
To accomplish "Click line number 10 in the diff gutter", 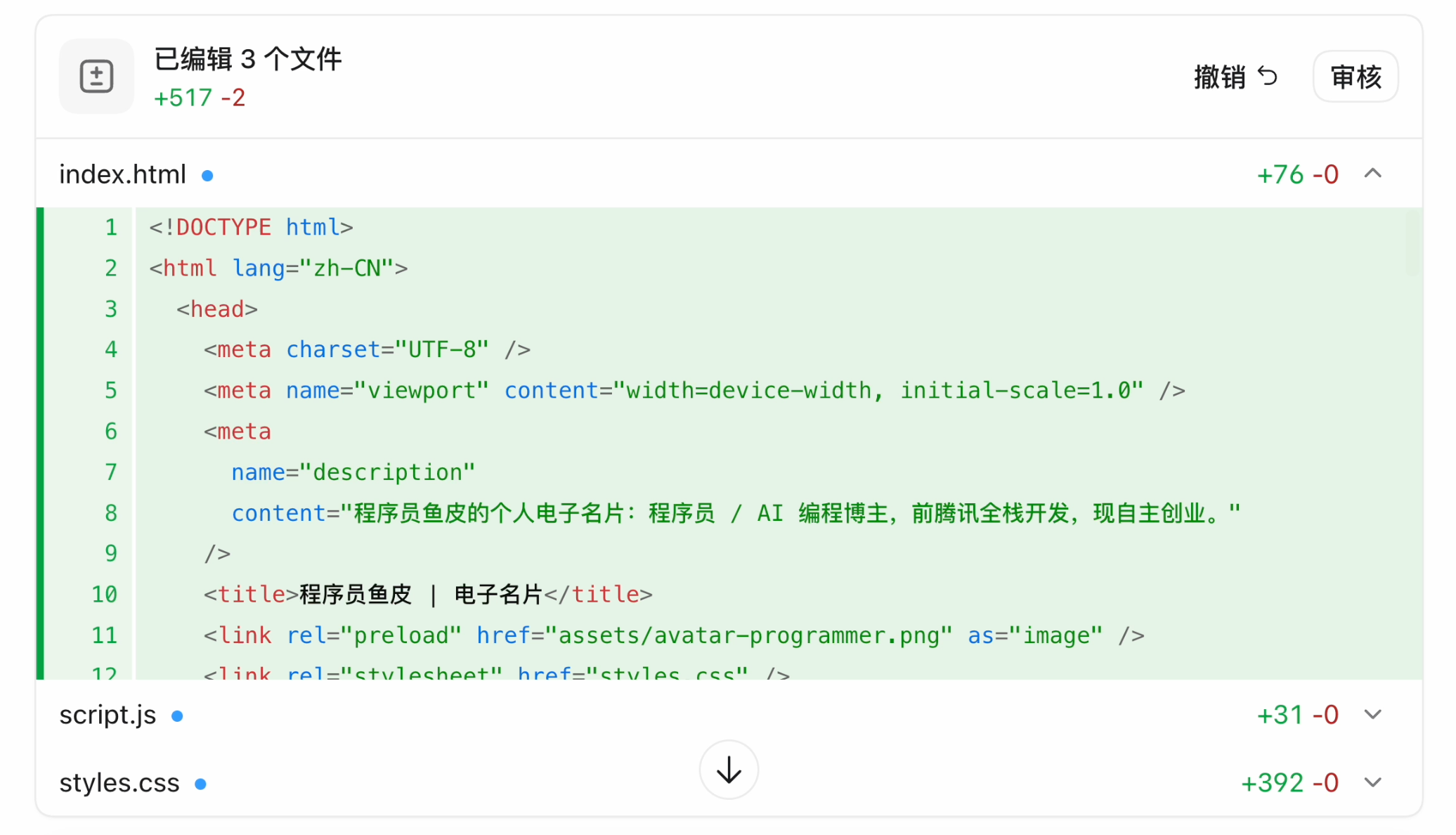I will coord(104,595).
